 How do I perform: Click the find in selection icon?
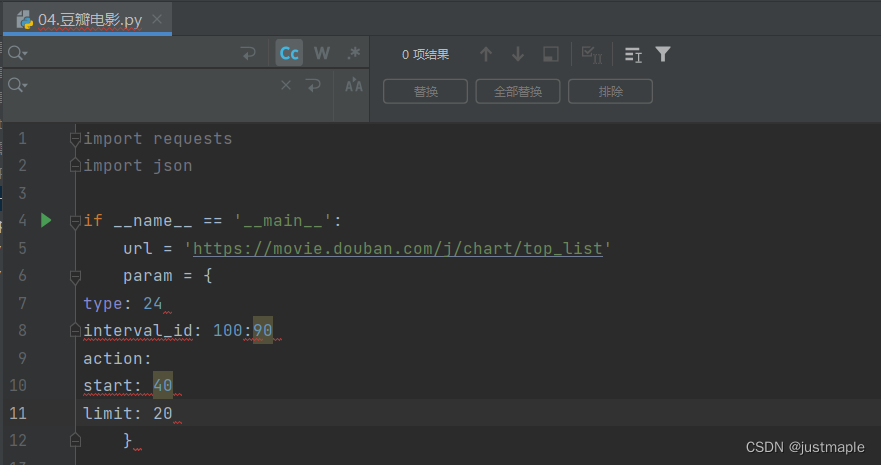551,54
